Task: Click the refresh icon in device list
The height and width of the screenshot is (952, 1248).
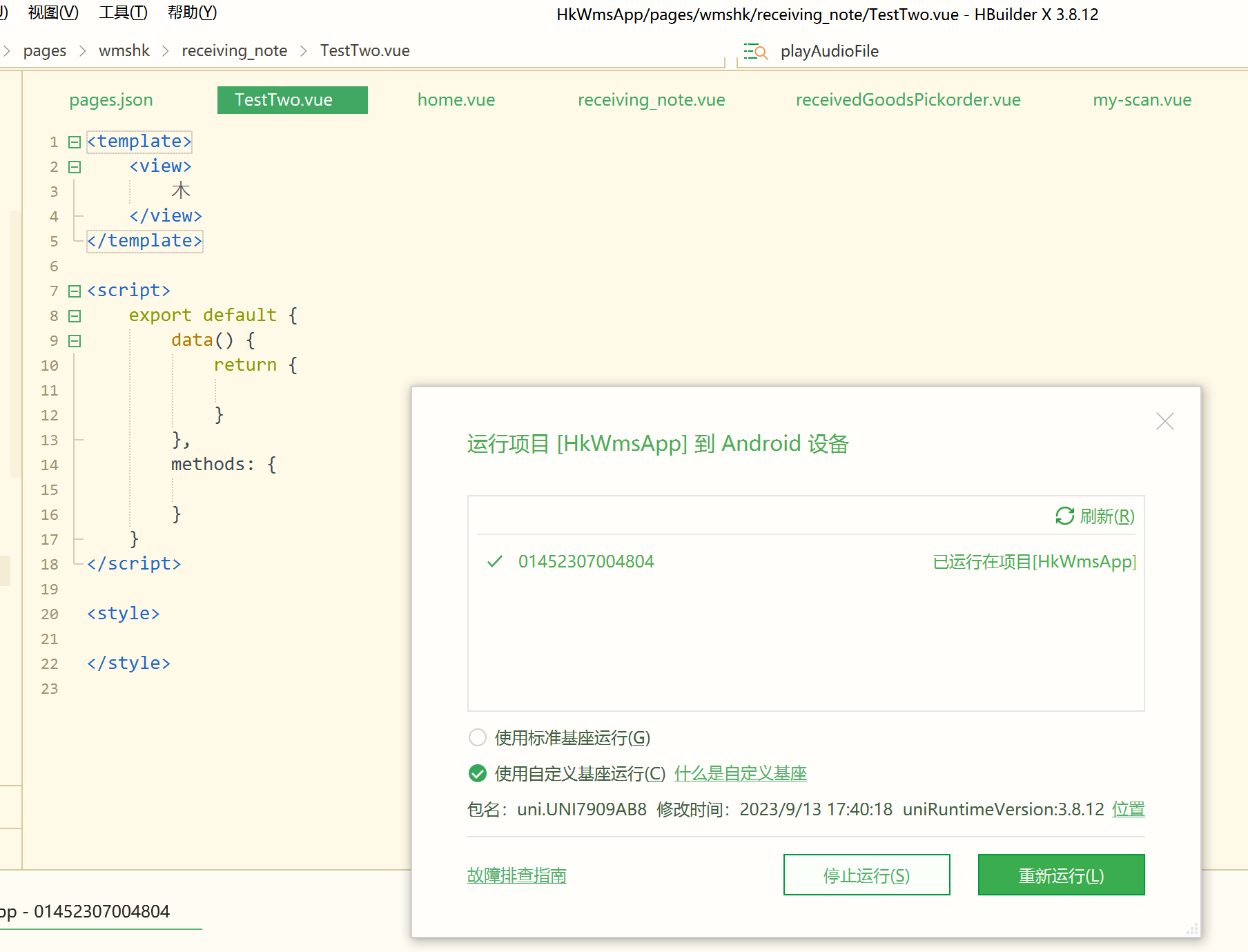Action: pyautogui.click(x=1064, y=516)
